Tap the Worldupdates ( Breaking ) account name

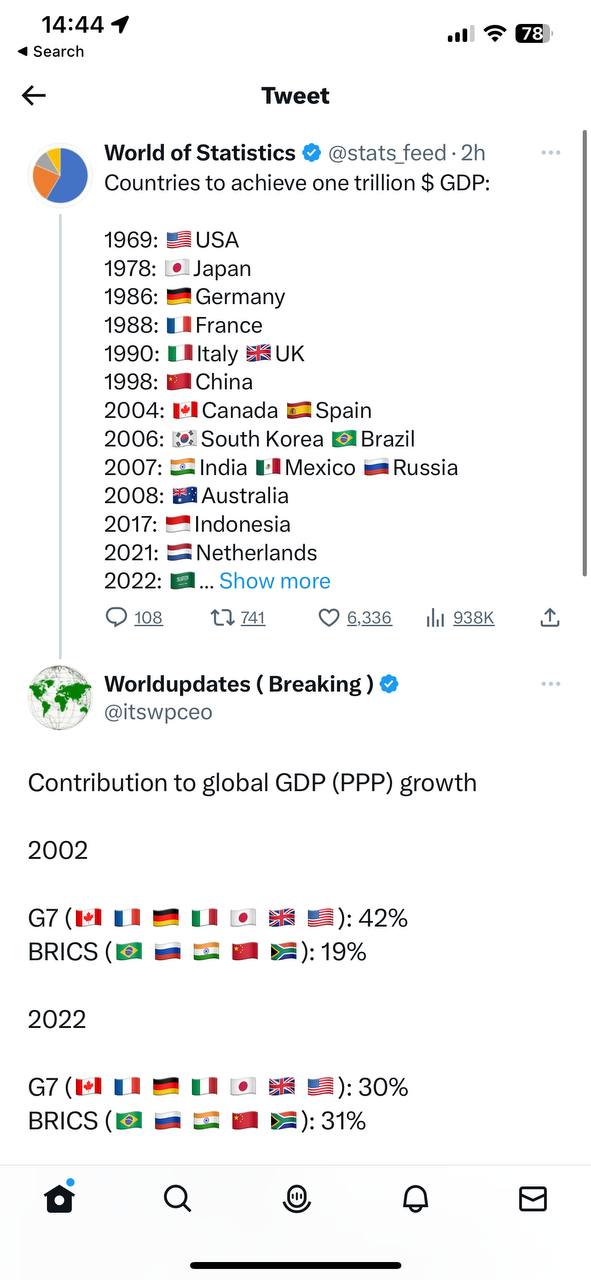click(x=239, y=684)
